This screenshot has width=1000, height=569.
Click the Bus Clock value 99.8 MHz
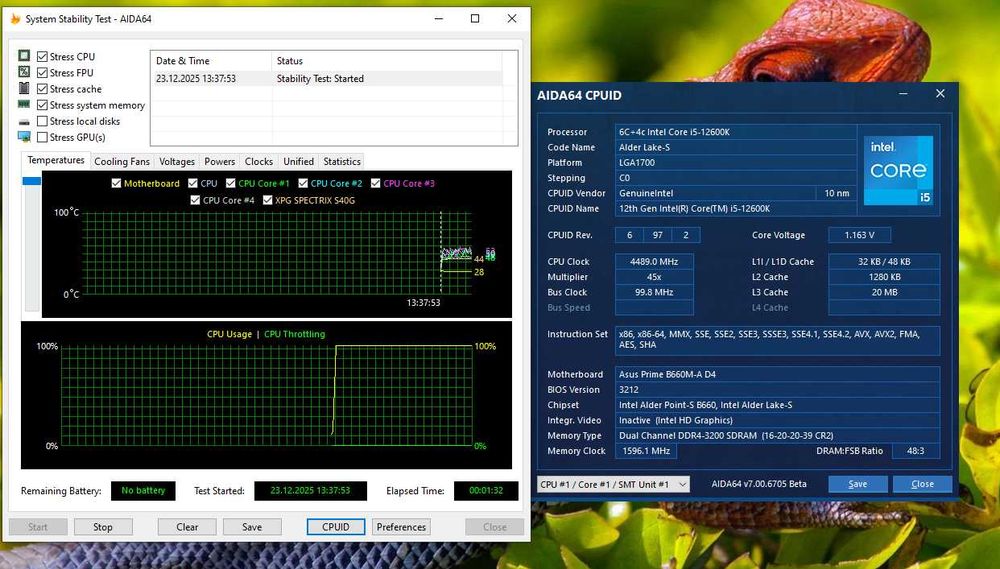[654, 292]
